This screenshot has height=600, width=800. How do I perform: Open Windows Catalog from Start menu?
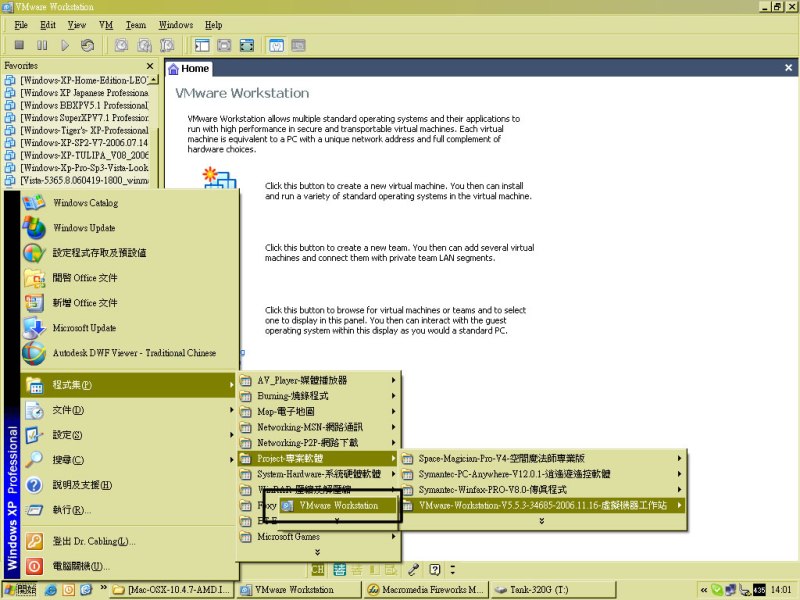(x=130, y=203)
